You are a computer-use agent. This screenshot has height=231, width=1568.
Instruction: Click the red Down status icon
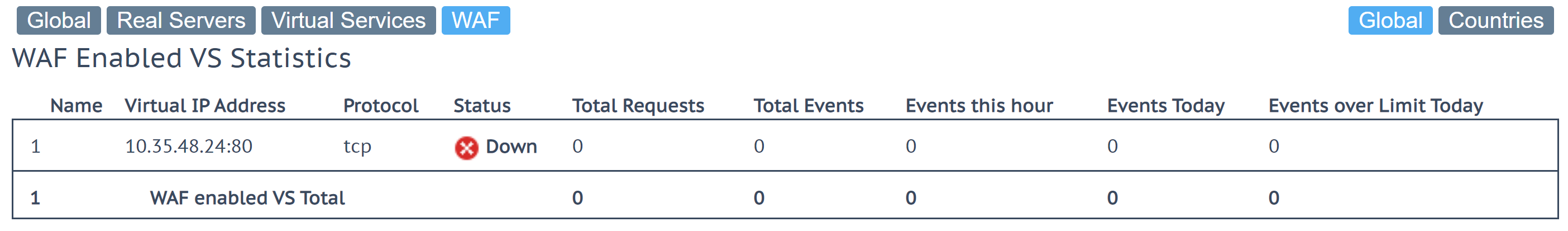pyautogui.click(x=466, y=148)
